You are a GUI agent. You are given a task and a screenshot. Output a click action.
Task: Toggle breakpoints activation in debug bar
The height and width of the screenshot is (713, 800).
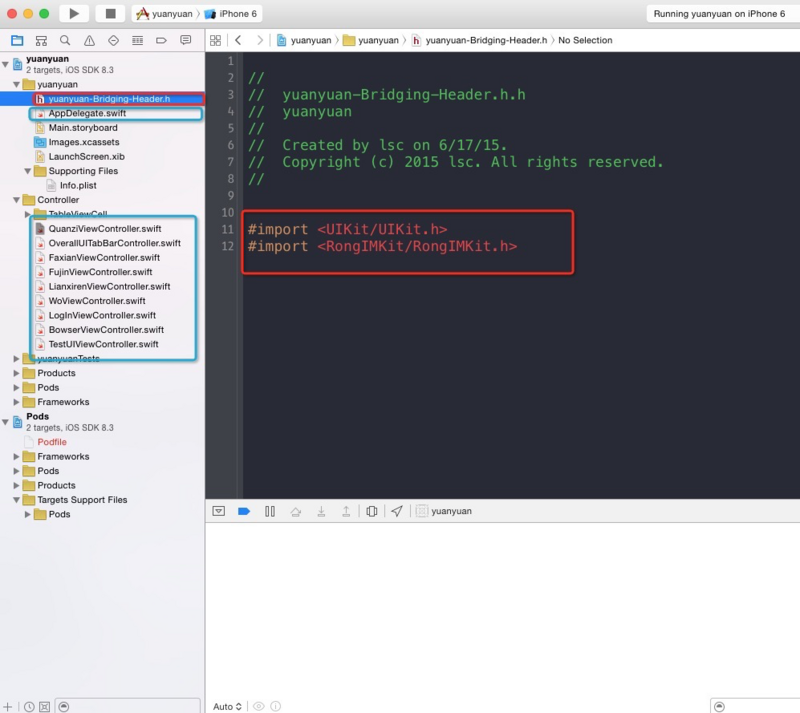pos(244,511)
